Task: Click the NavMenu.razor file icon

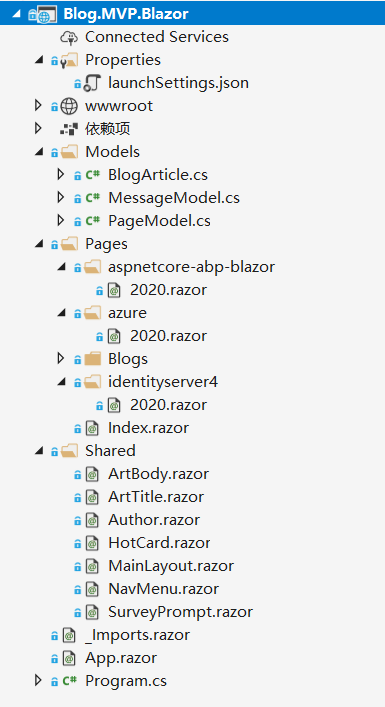Action: 92,589
